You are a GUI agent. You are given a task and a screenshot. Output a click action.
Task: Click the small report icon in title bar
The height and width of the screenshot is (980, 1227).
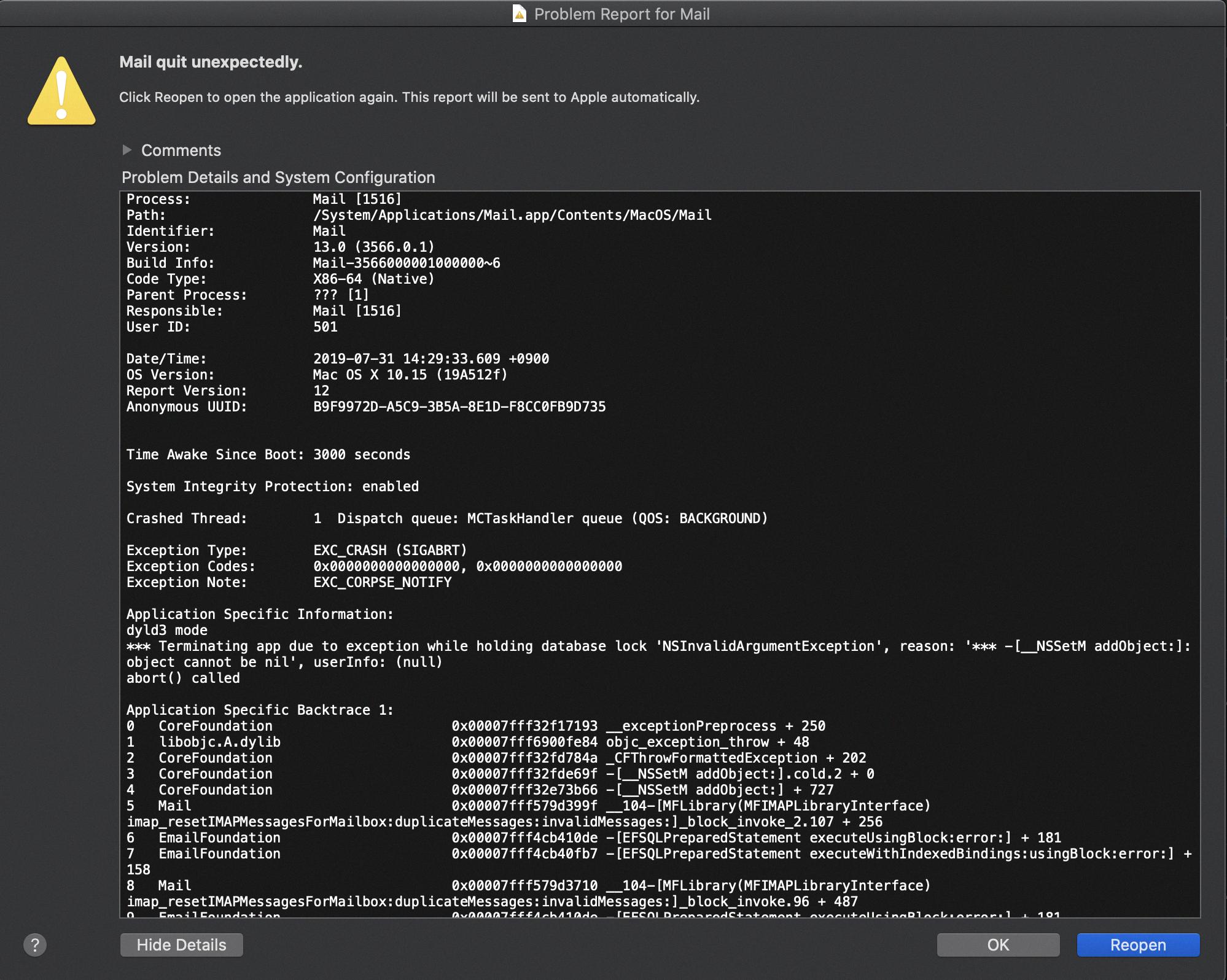click(520, 14)
